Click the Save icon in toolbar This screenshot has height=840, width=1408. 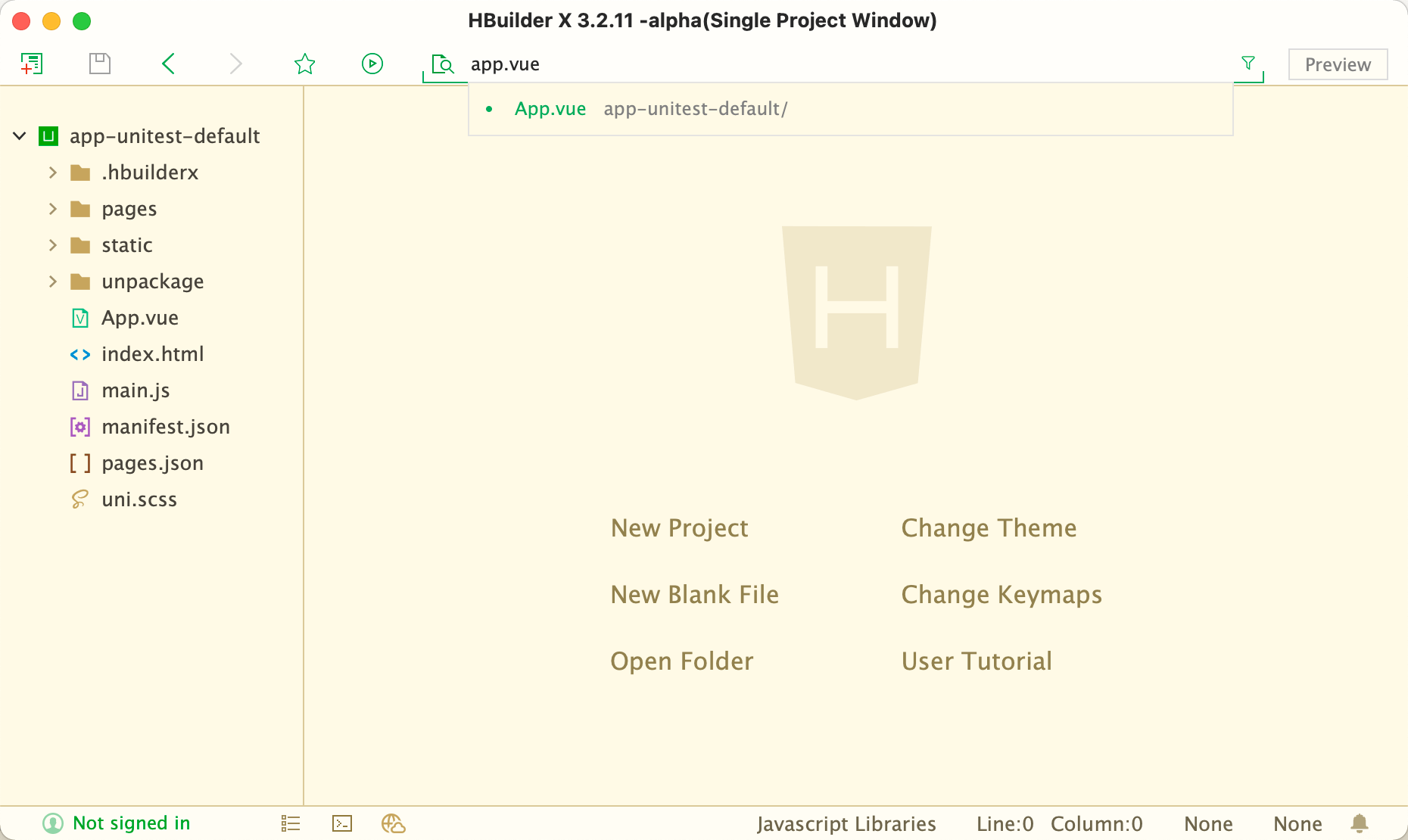tap(99, 64)
